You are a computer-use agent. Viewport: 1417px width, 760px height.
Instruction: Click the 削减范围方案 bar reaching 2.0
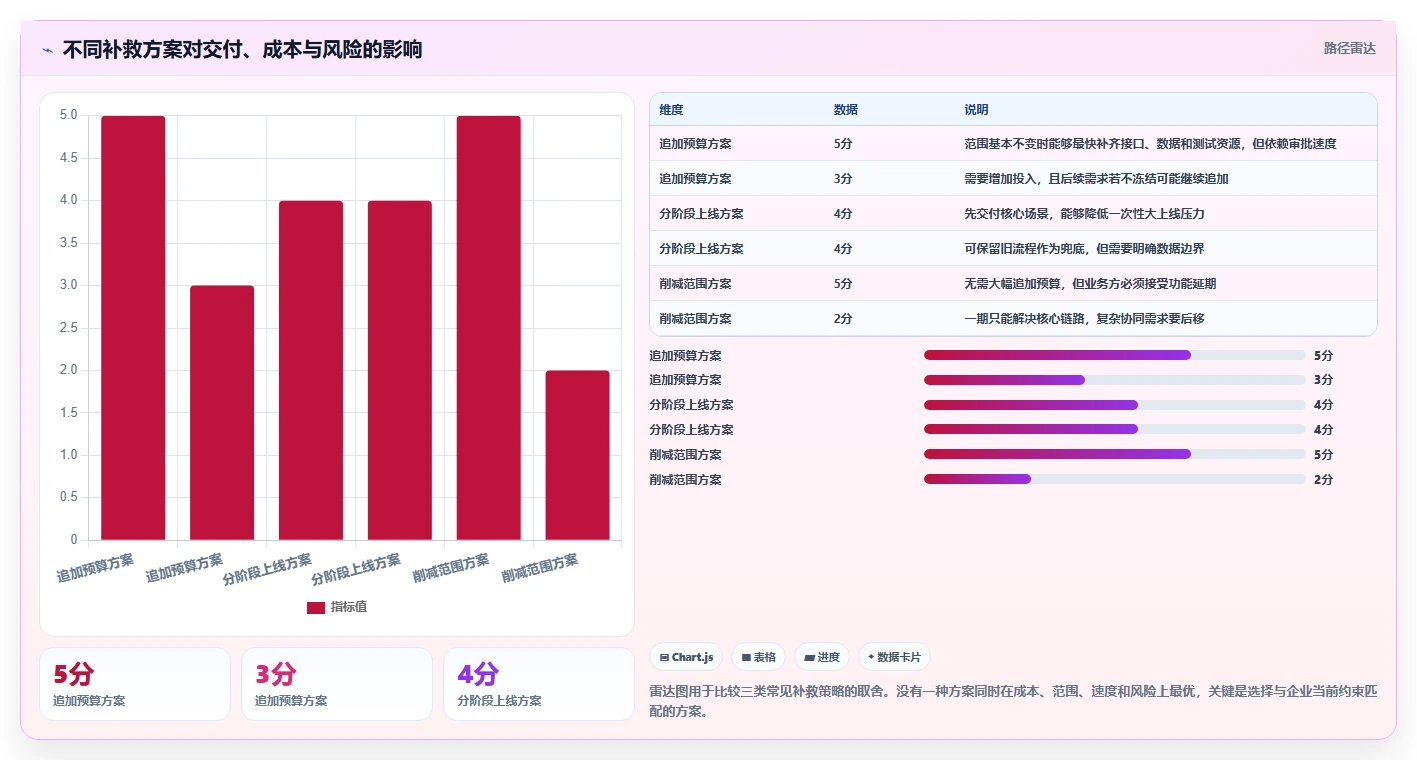578,455
